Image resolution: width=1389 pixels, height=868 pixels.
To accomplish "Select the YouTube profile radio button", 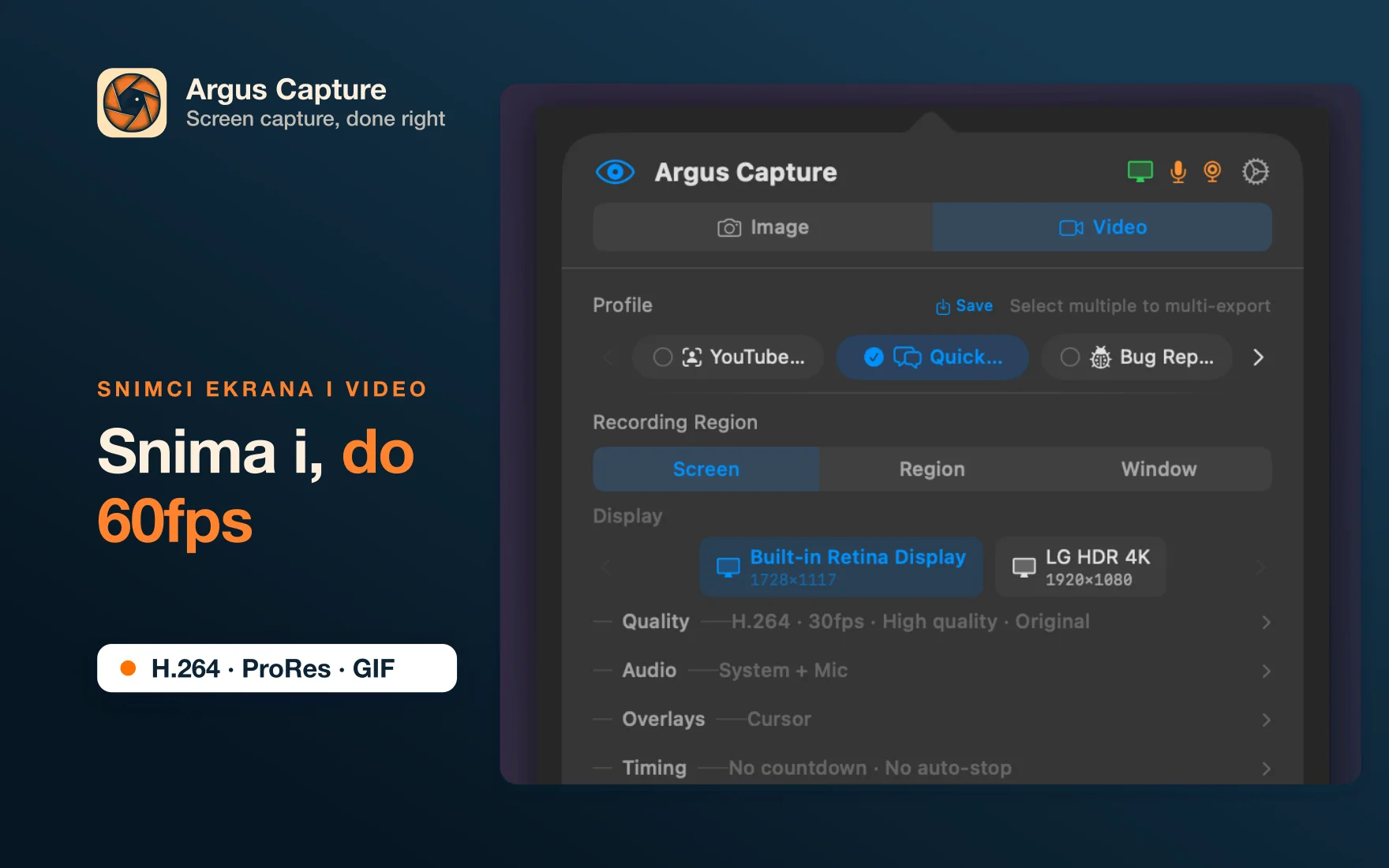I will click(x=663, y=357).
